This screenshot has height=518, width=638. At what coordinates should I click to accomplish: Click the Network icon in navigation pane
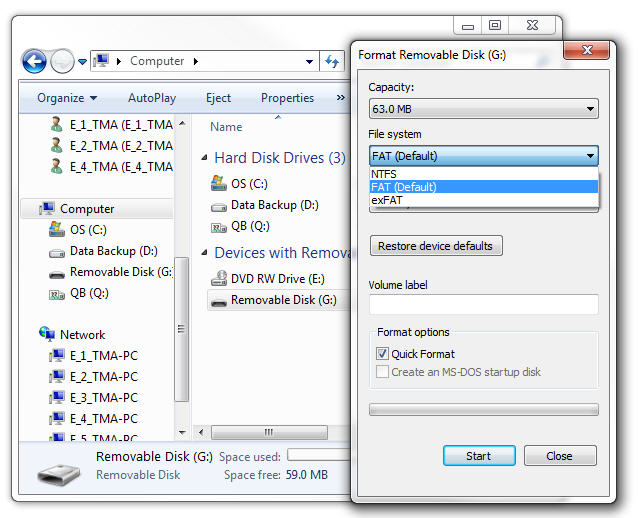pyautogui.click(x=47, y=334)
